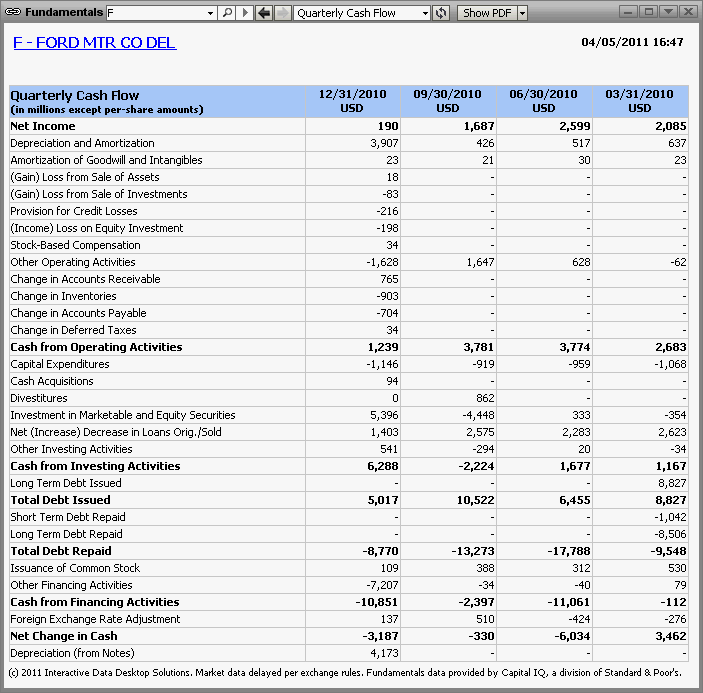Expand the Show PDF dropdown arrow

[522, 13]
